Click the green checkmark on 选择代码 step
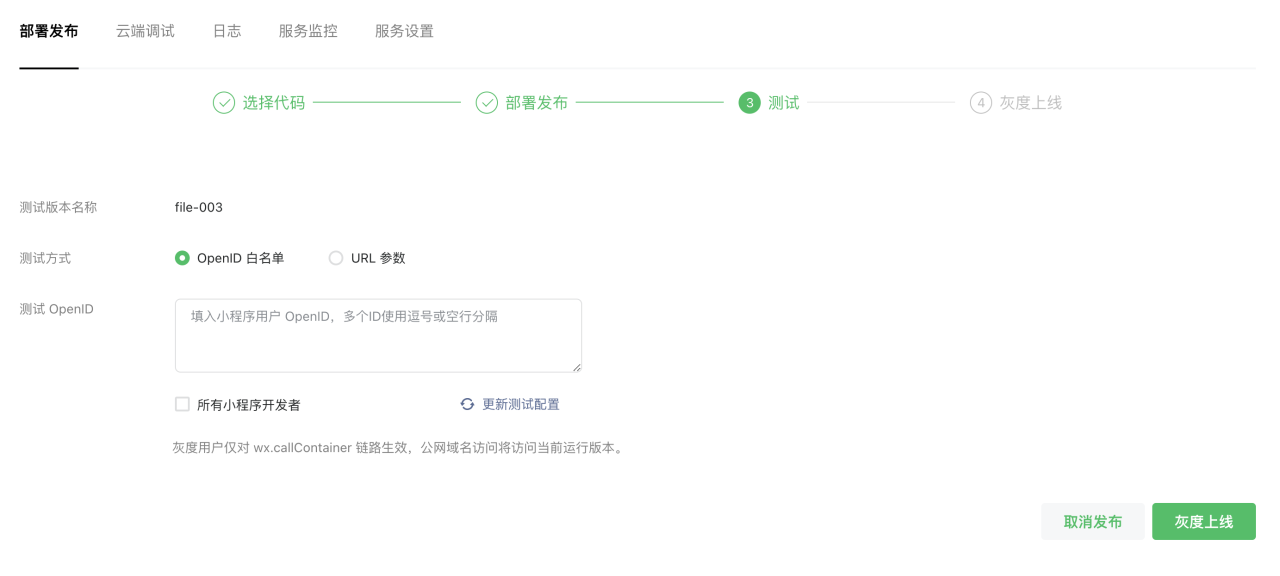Image resolution: width=1280 pixels, height=576 pixels. (223, 102)
